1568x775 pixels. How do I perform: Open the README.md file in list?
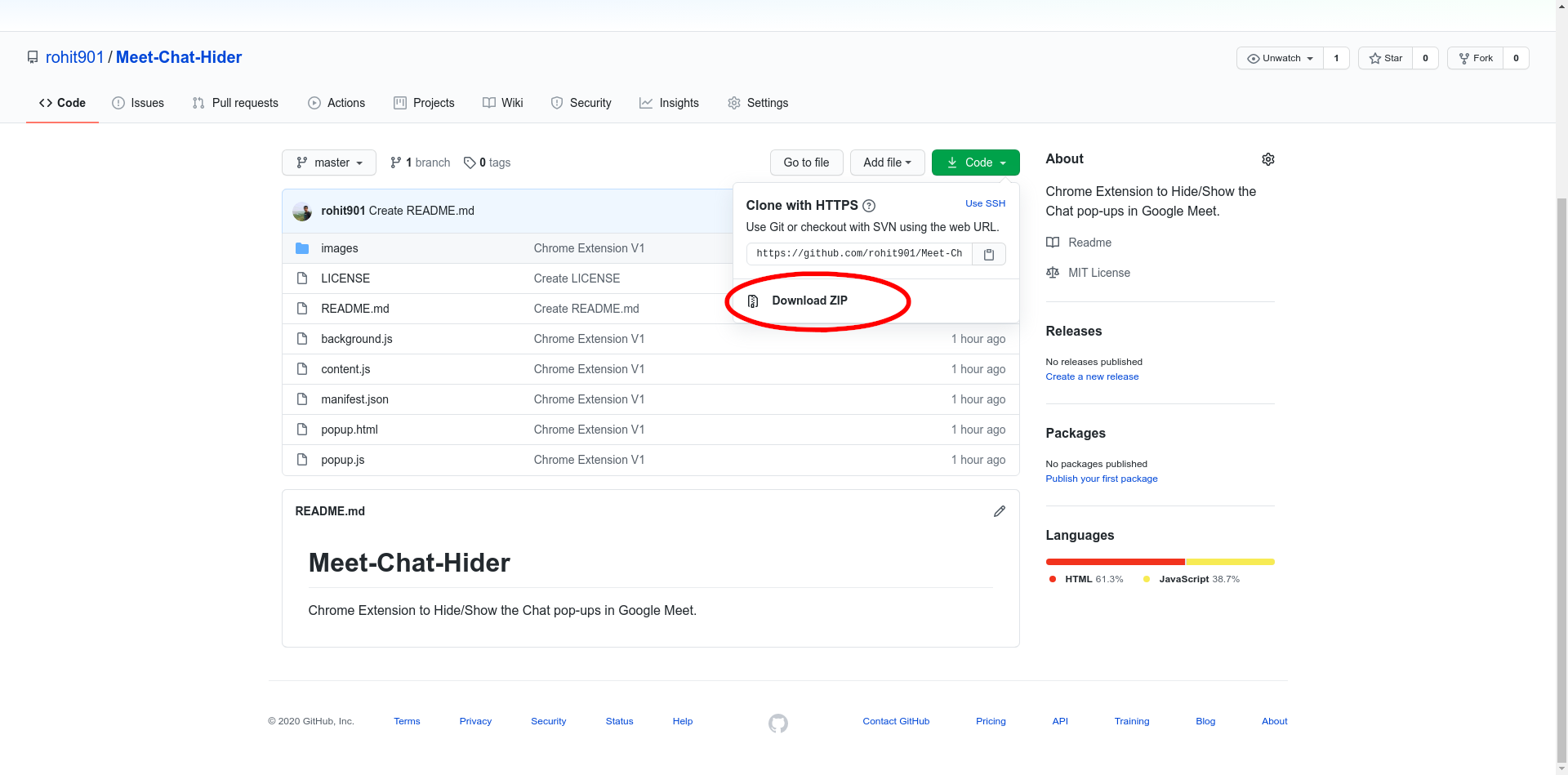(355, 309)
